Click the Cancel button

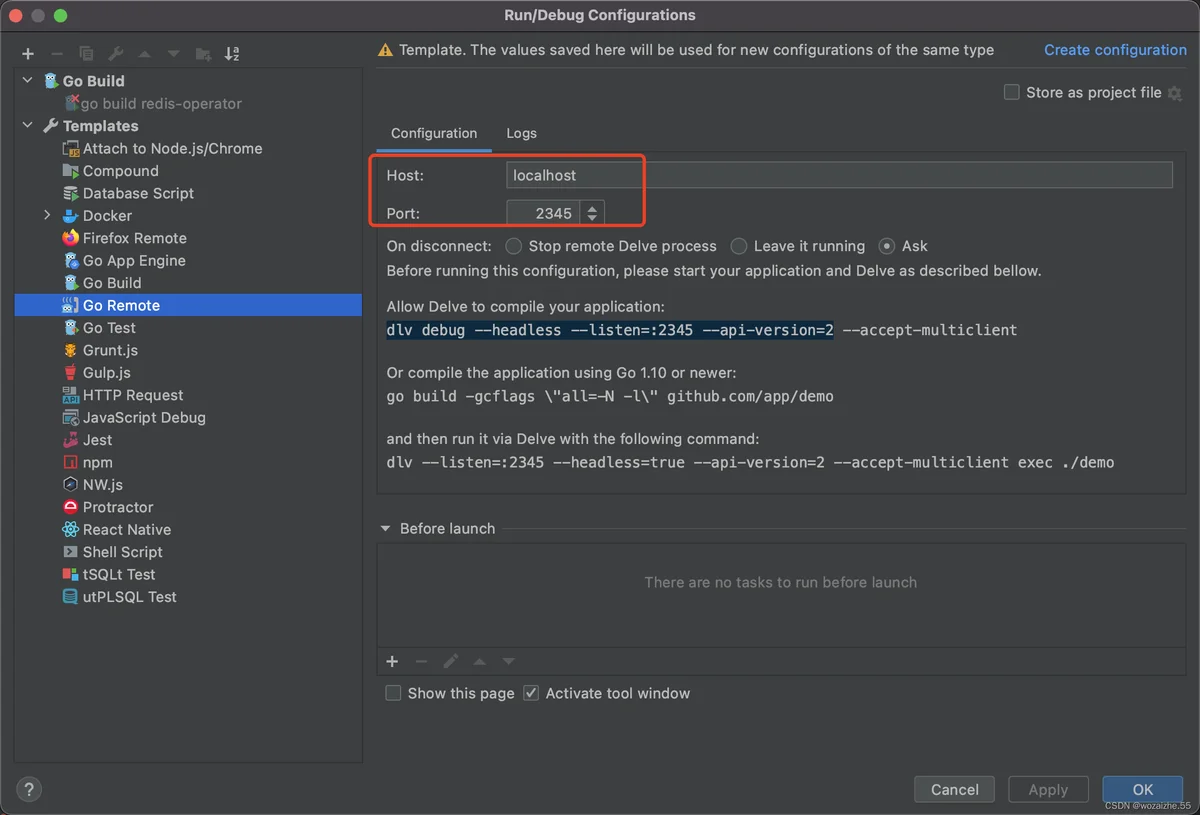954,789
